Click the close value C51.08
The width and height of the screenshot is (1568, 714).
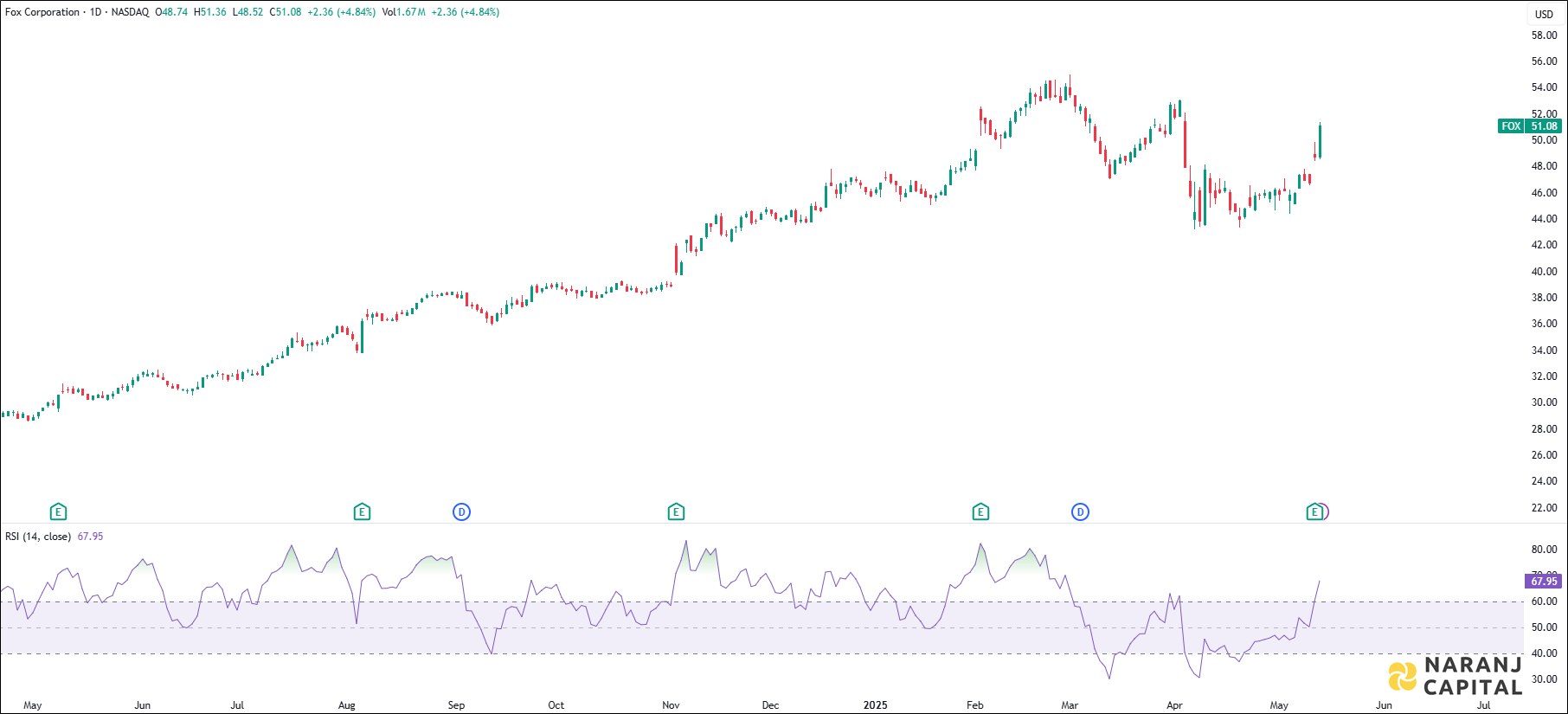click(x=286, y=12)
